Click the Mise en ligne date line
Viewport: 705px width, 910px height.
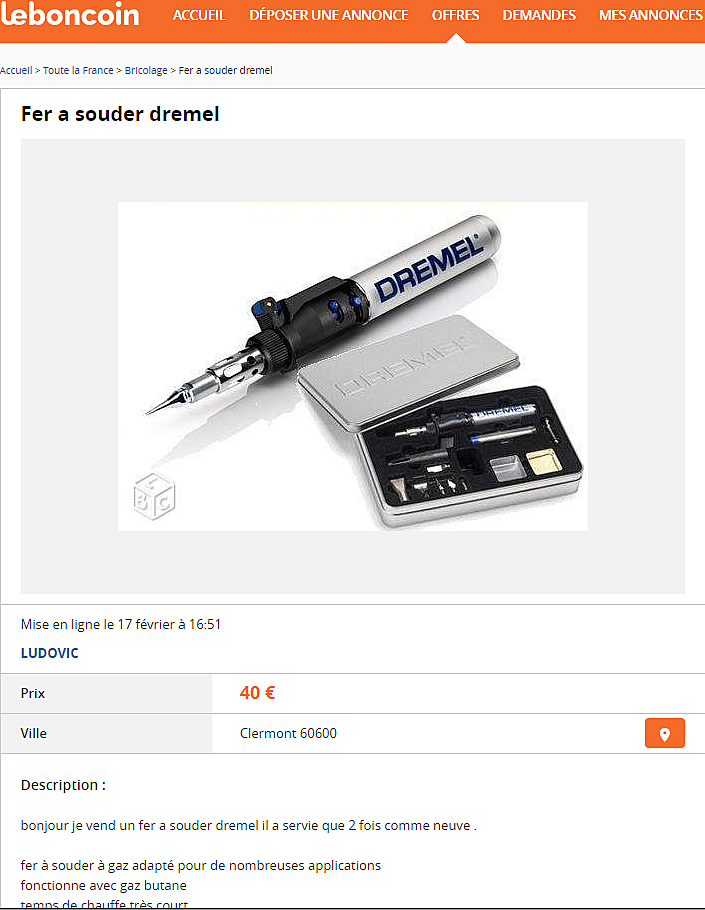coord(121,624)
